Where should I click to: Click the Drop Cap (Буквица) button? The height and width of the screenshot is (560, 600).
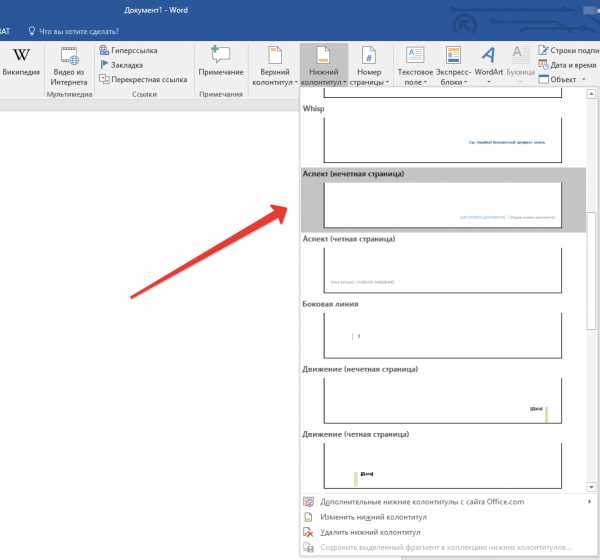(x=520, y=65)
